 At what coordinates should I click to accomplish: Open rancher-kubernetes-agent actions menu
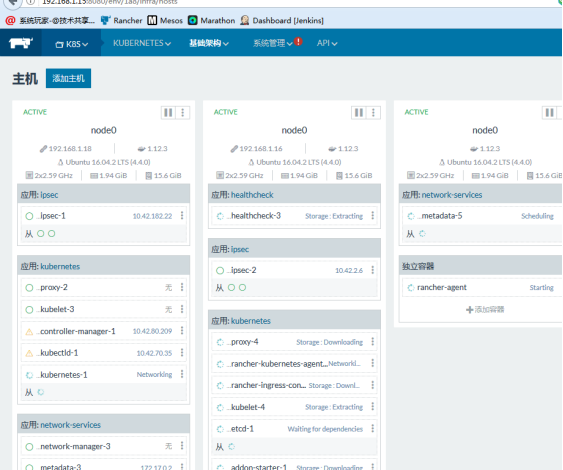tap(373, 363)
